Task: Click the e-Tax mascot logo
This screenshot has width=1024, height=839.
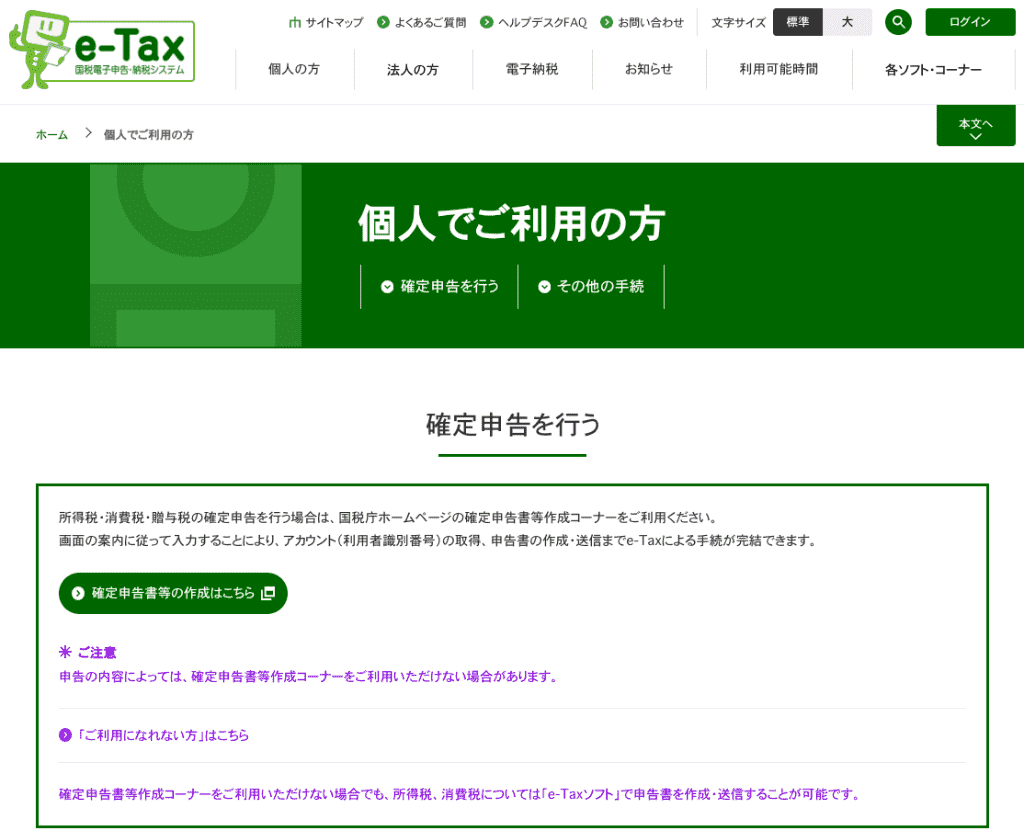Action: 38,45
